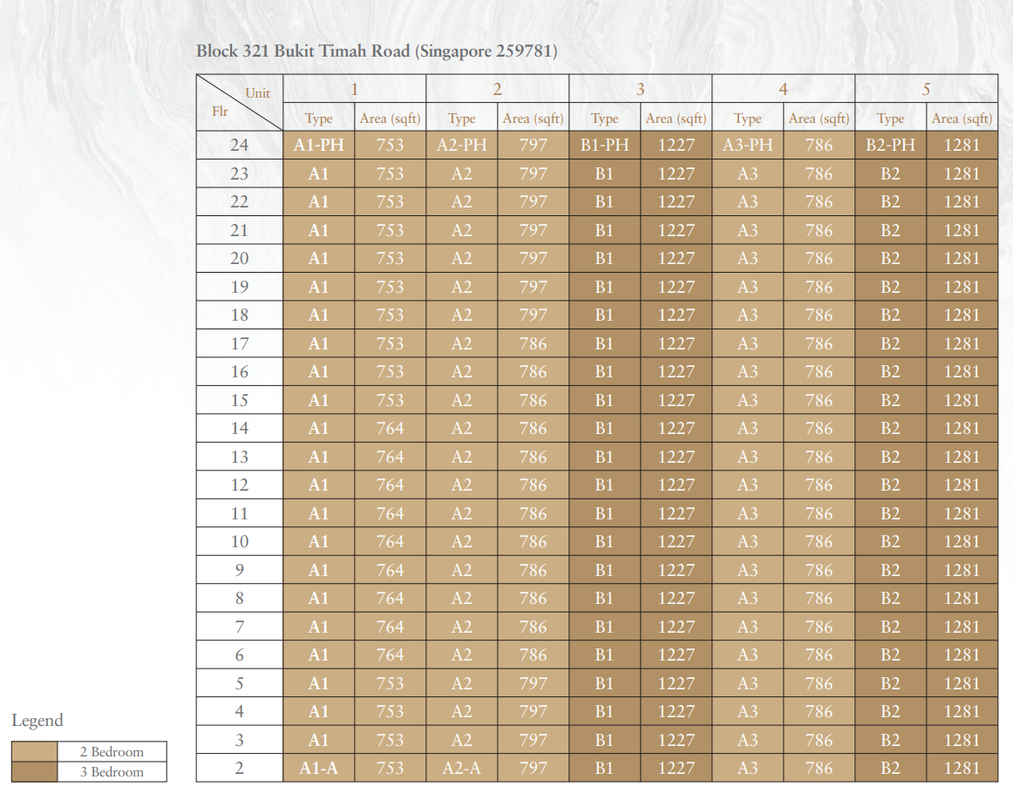Select floor number 17 row label
Image resolution: width=1013 pixels, height=800 pixels.
pos(240,343)
